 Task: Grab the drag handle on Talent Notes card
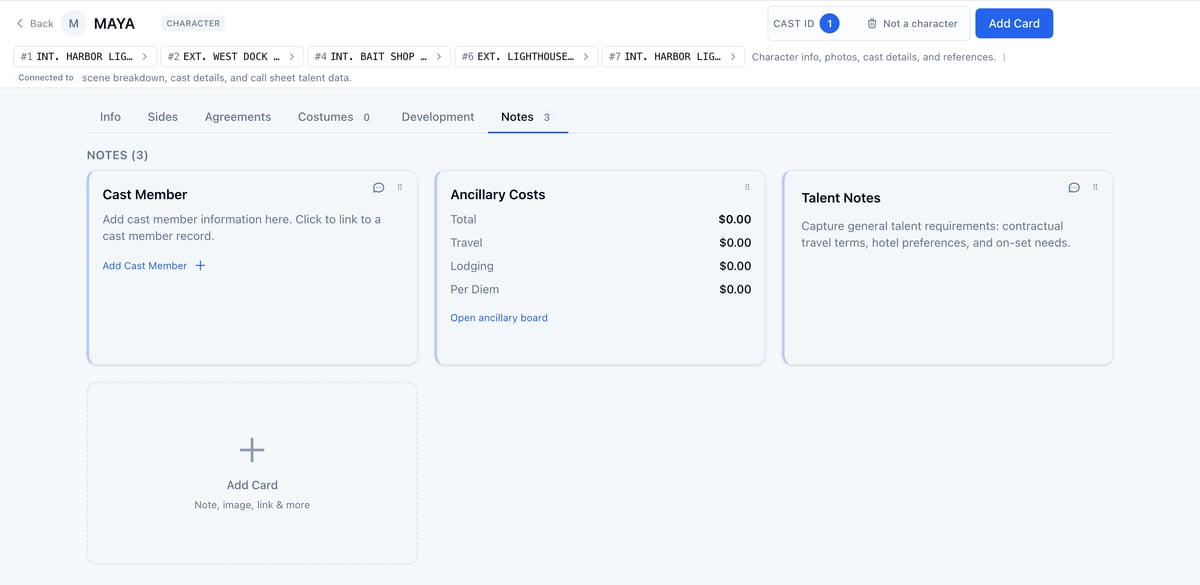click(x=1095, y=187)
